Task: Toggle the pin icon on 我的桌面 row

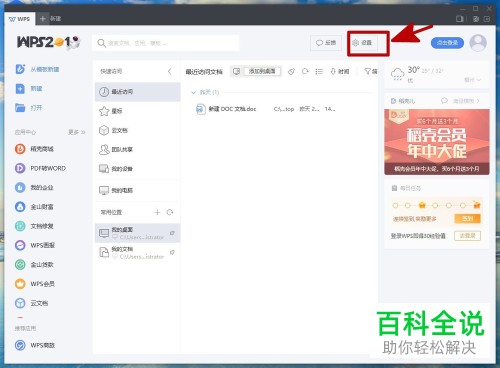Action: click(172, 233)
